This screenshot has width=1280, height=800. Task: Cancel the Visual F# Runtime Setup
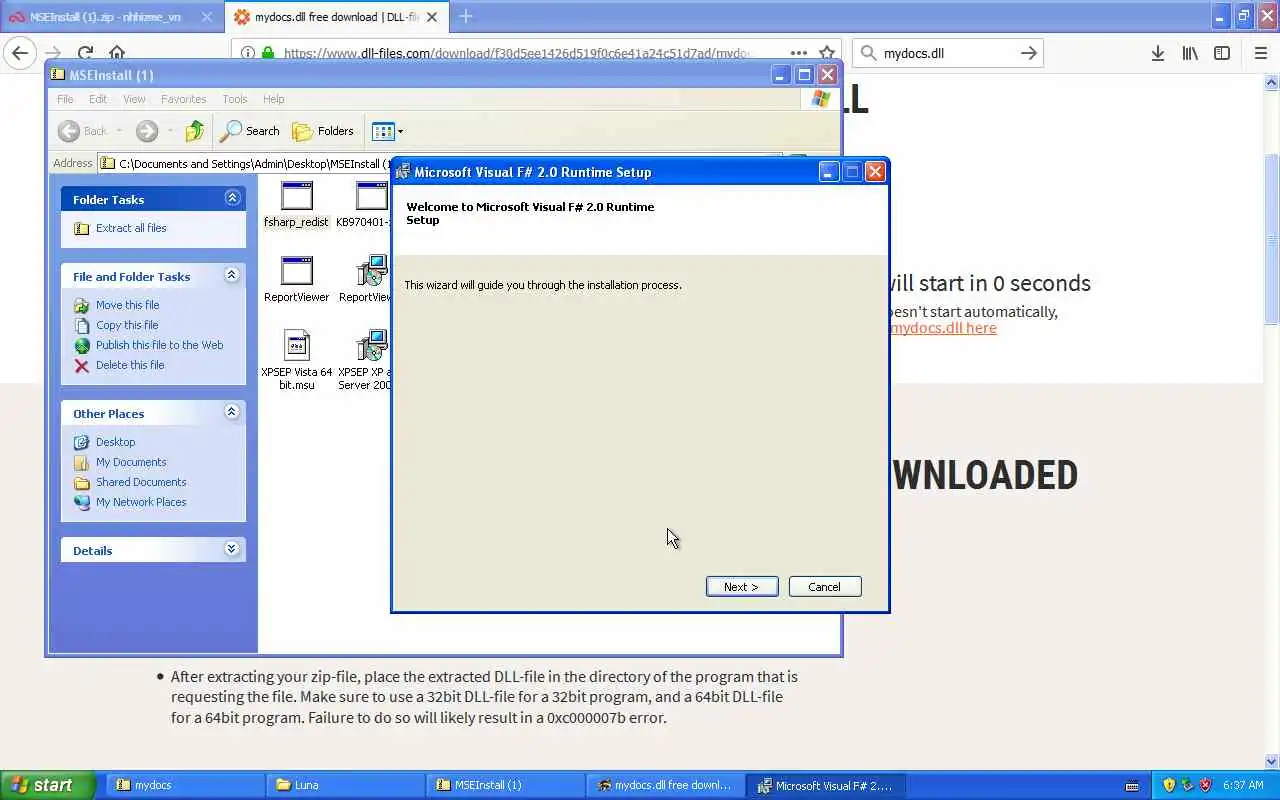click(825, 587)
